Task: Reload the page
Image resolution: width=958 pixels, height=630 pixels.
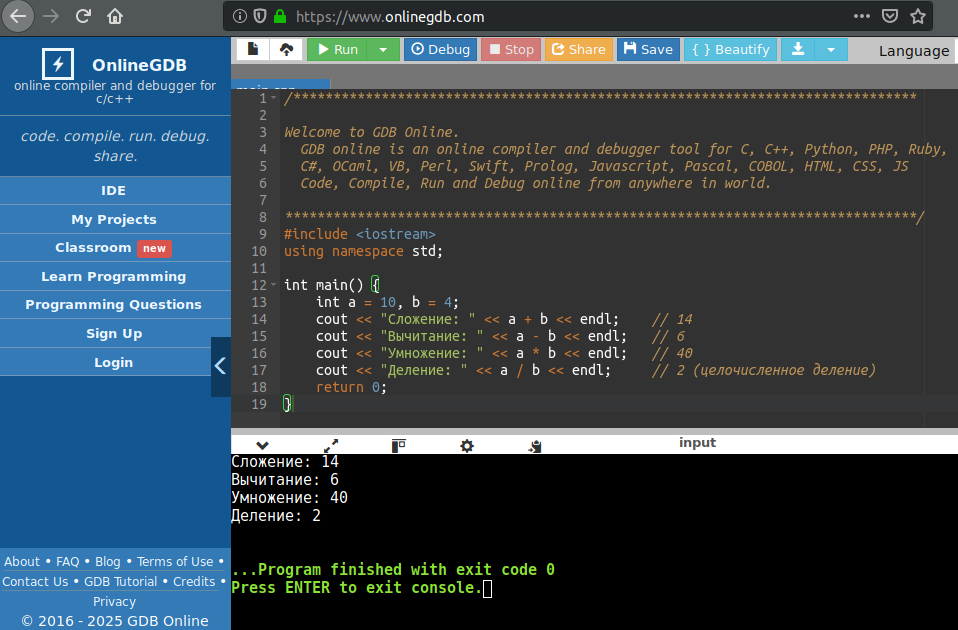Action: (x=83, y=16)
